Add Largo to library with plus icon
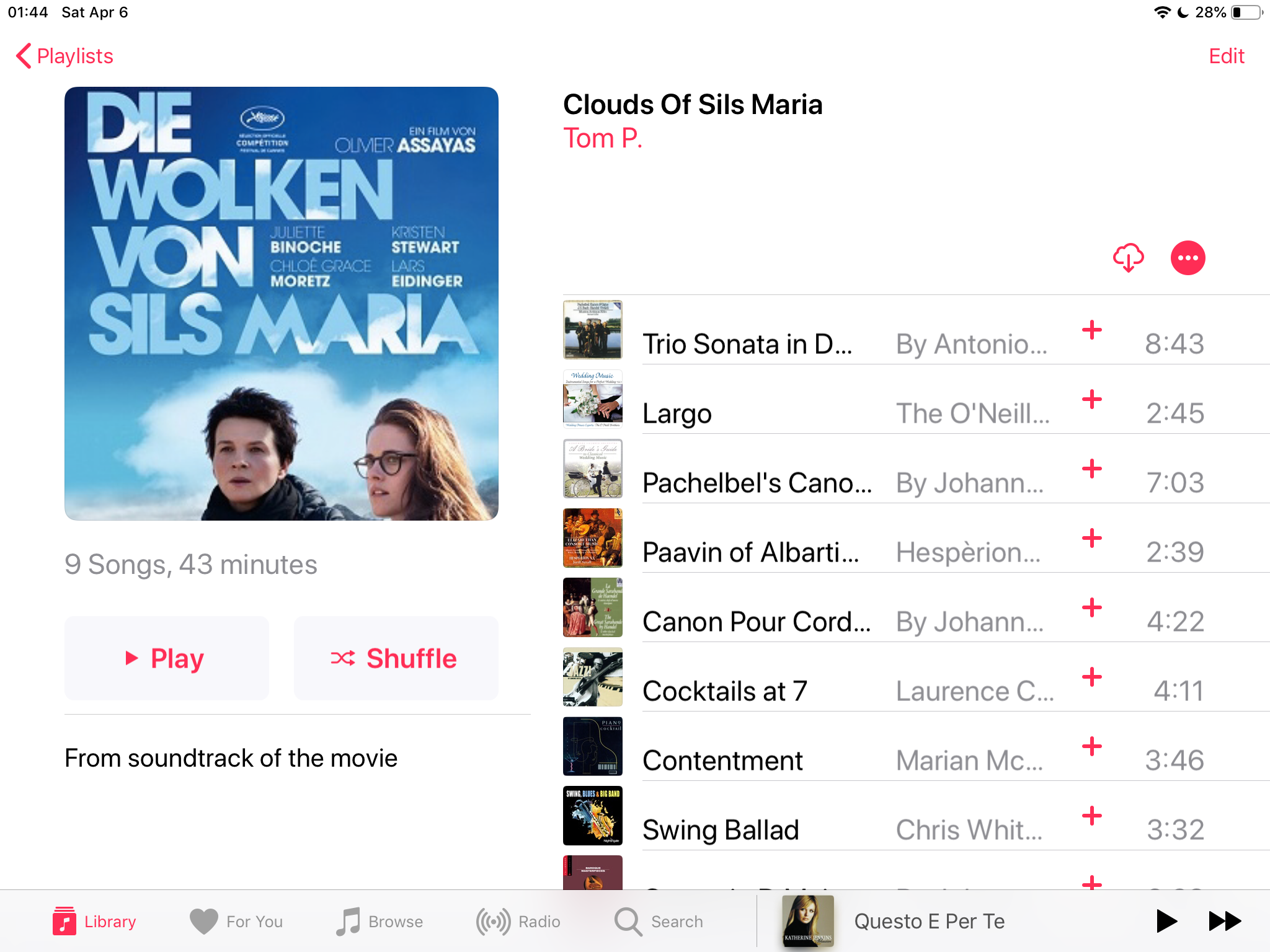 pos(1091,399)
